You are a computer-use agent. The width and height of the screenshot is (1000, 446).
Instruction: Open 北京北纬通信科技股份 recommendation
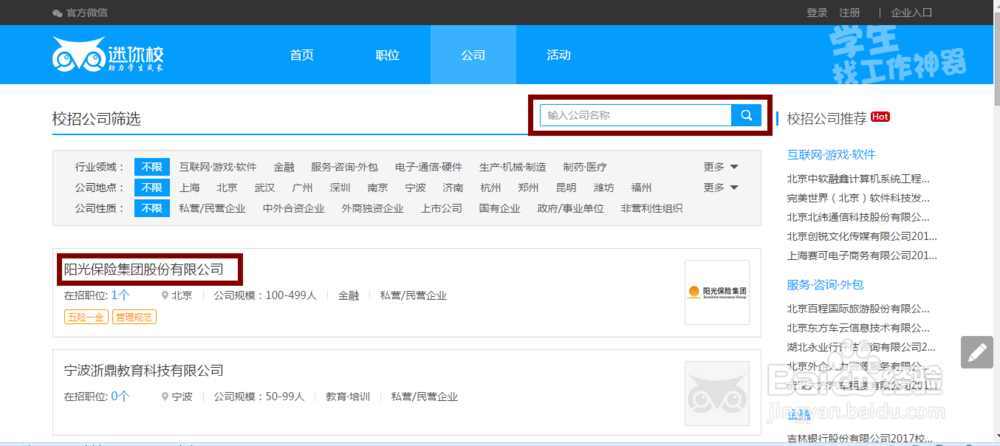click(858, 217)
